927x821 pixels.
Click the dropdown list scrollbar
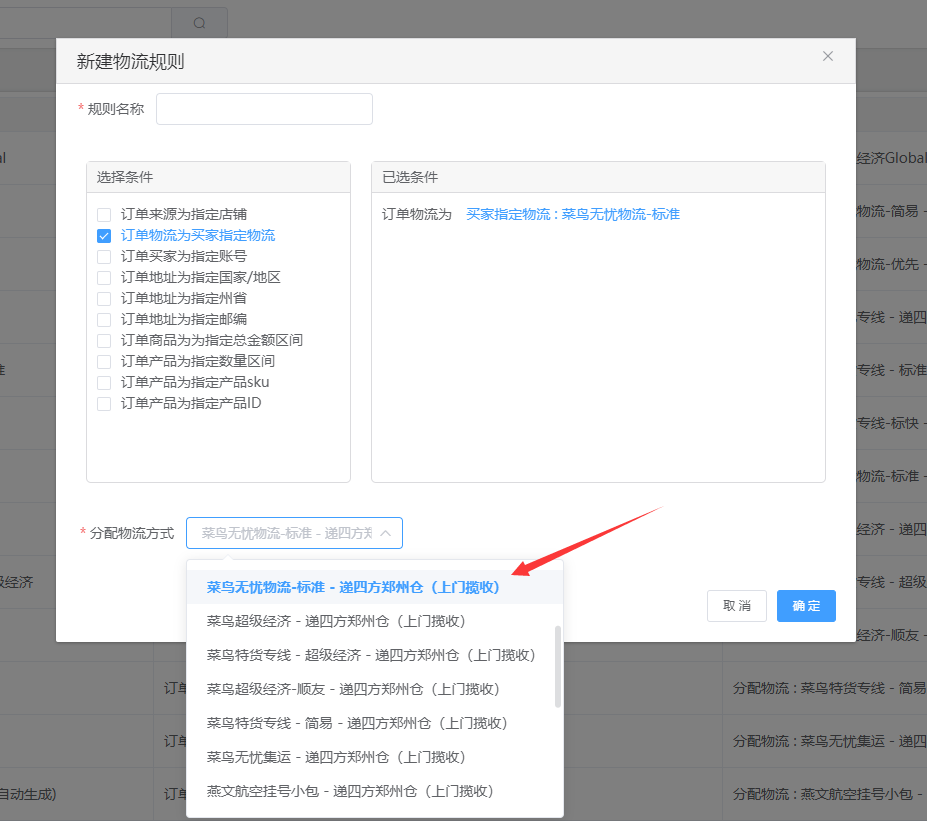click(x=558, y=666)
